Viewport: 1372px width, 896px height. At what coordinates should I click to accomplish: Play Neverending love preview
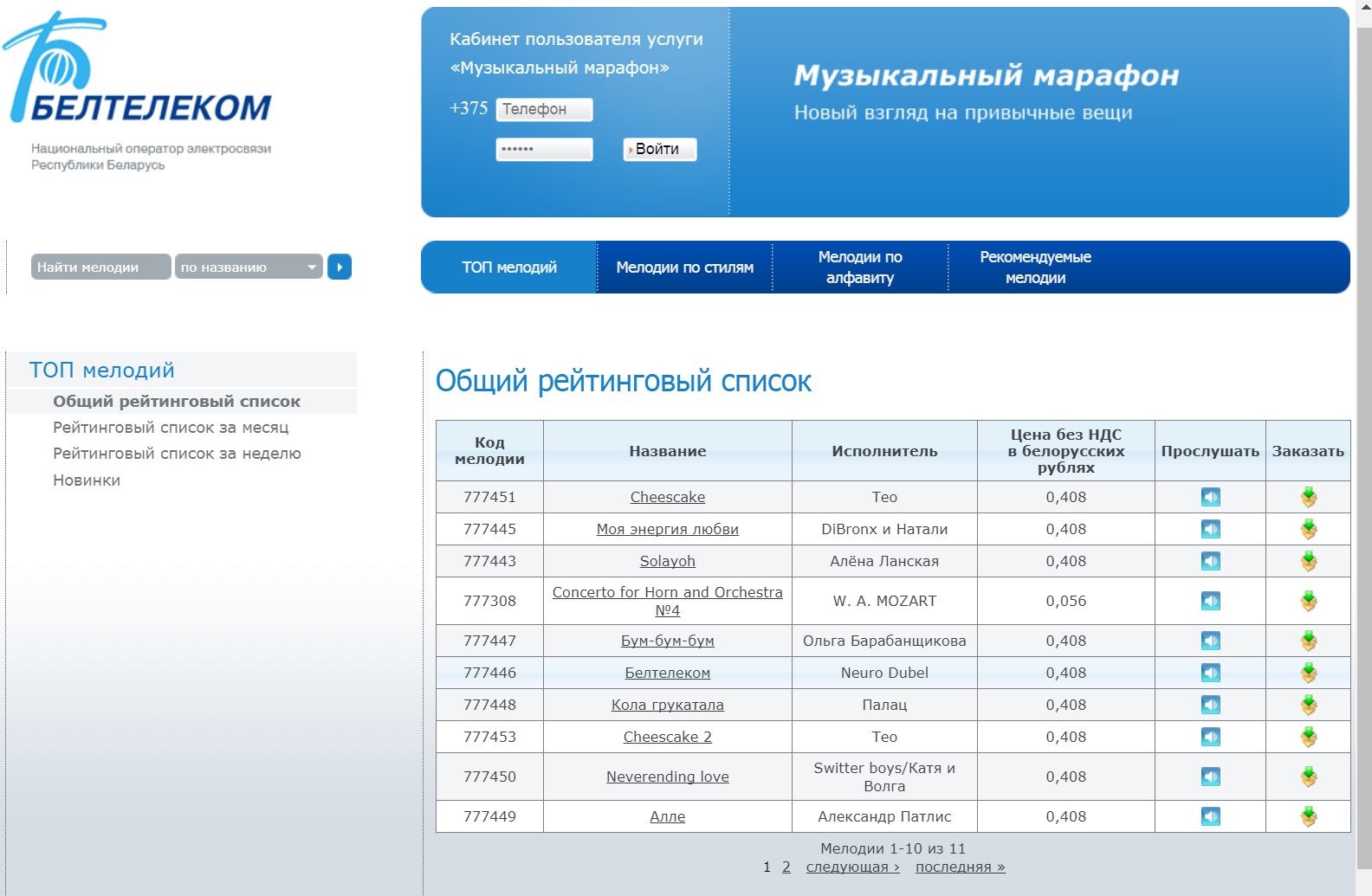(x=1210, y=777)
